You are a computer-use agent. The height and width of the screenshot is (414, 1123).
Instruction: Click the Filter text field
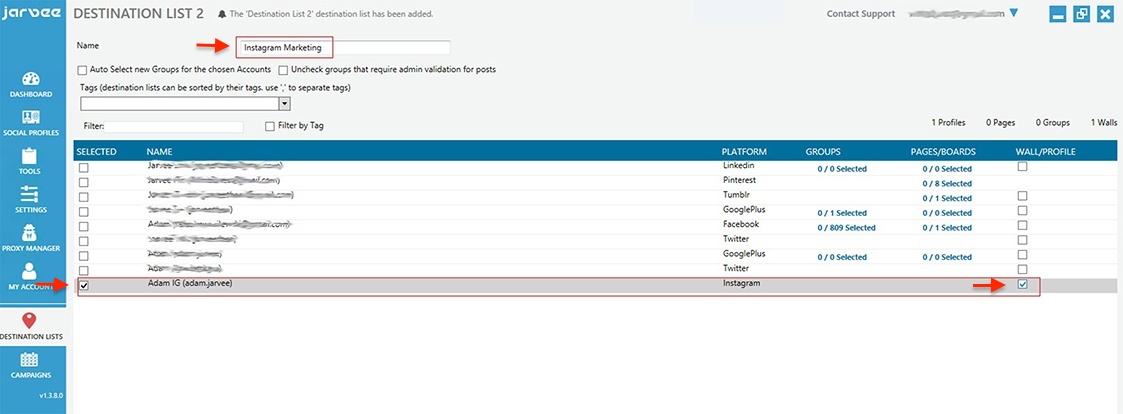click(x=174, y=126)
